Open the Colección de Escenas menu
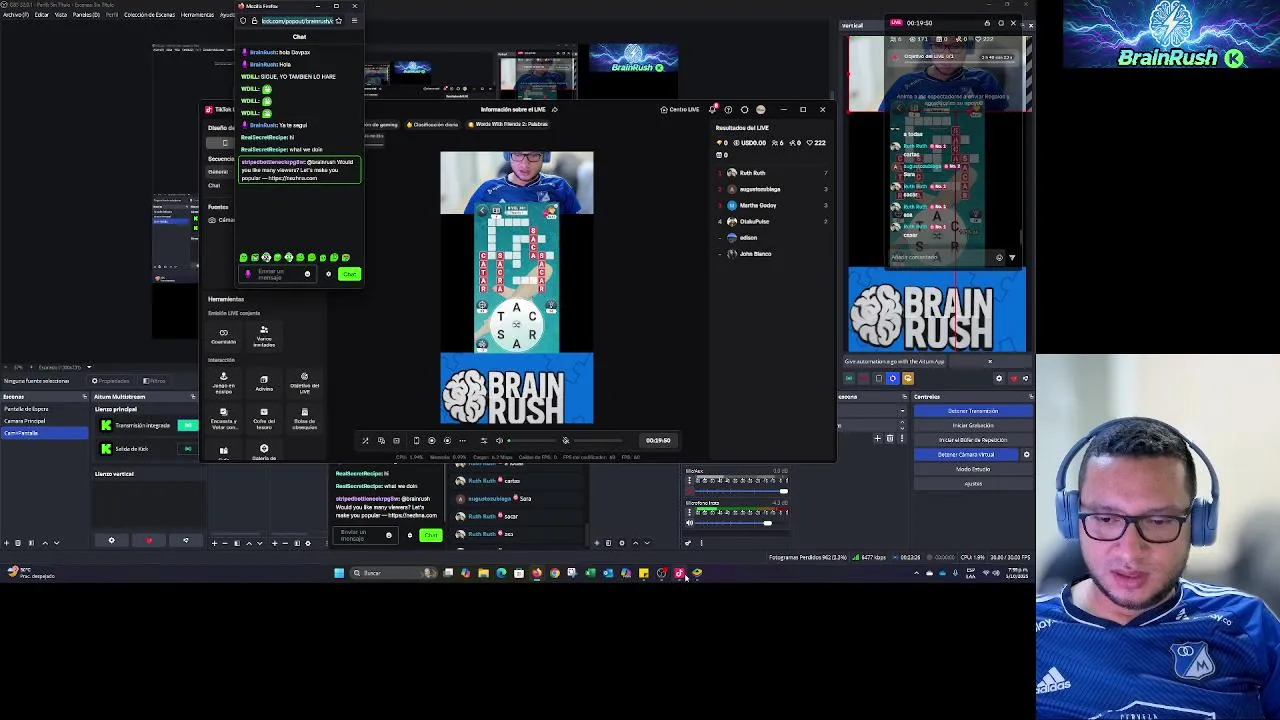This screenshot has height=720, width=1280. click(x=148, y=14)
